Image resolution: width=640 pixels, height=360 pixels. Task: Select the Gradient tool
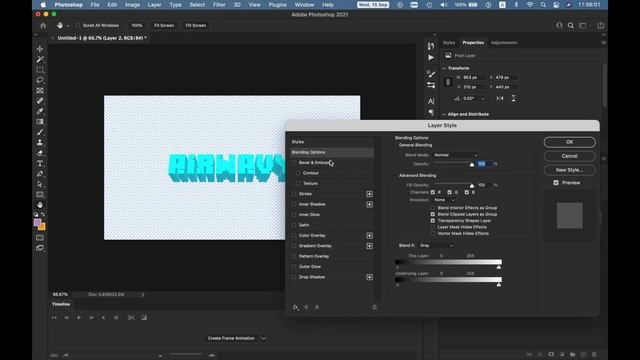pos(40,122)
